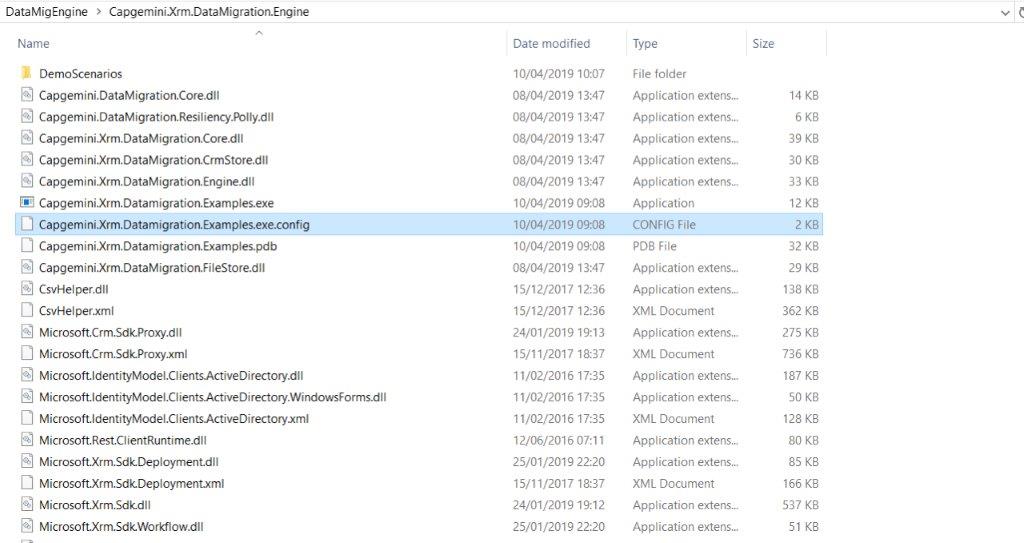Click the Microsoft.Xrm.Sdk.Deployment.dll file icon

coord(27,461)
